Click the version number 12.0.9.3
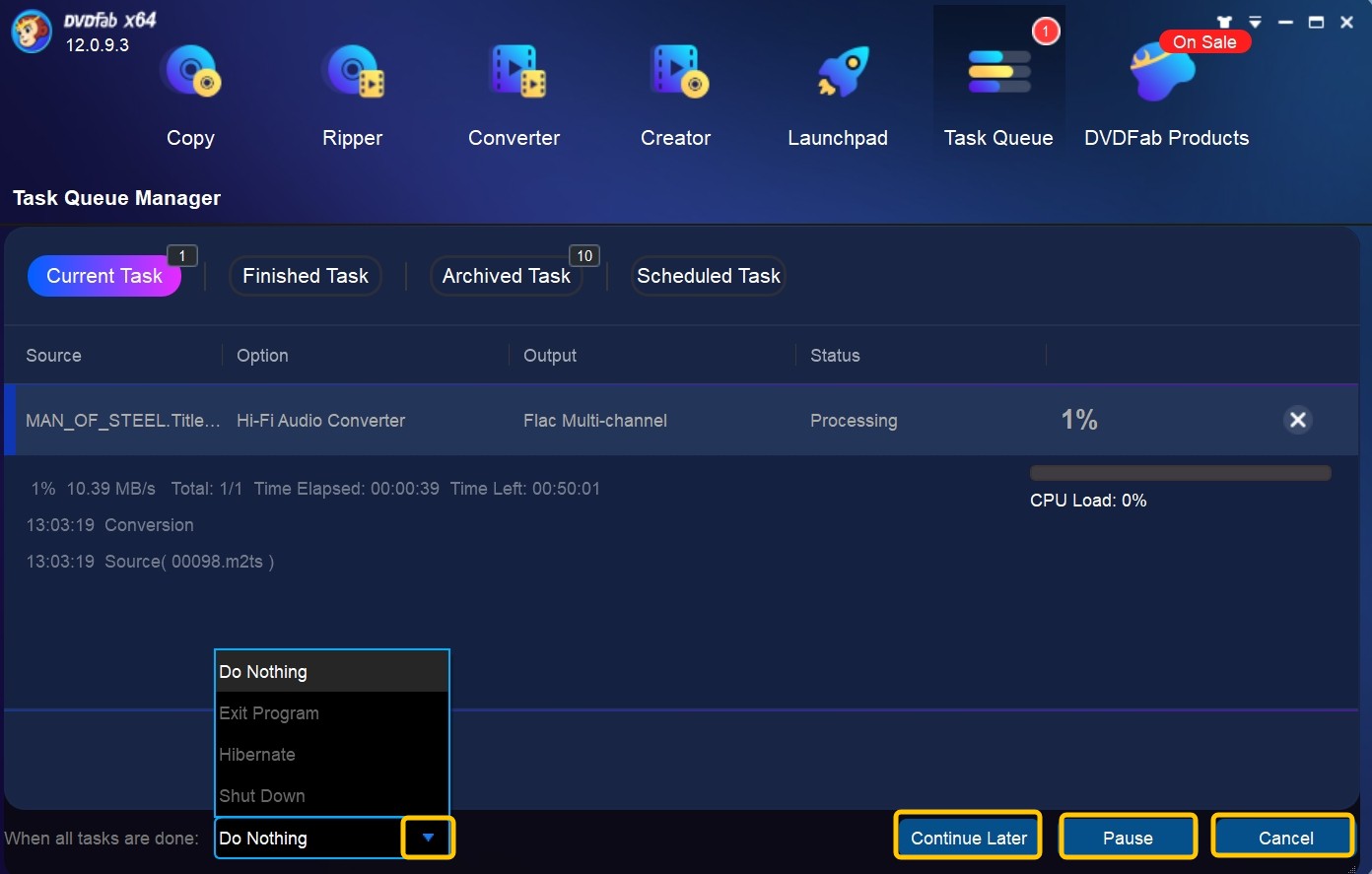 [98, 45]
